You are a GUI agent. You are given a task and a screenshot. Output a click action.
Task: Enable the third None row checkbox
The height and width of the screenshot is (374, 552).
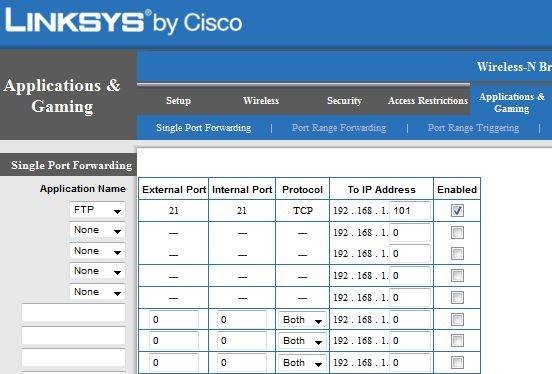coord(457,275)
